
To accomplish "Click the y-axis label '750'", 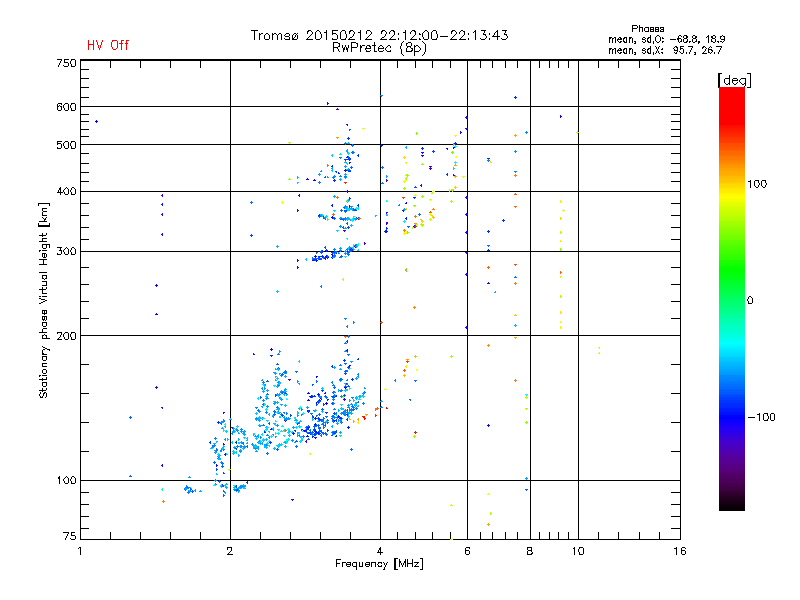I will pos(66,63).
